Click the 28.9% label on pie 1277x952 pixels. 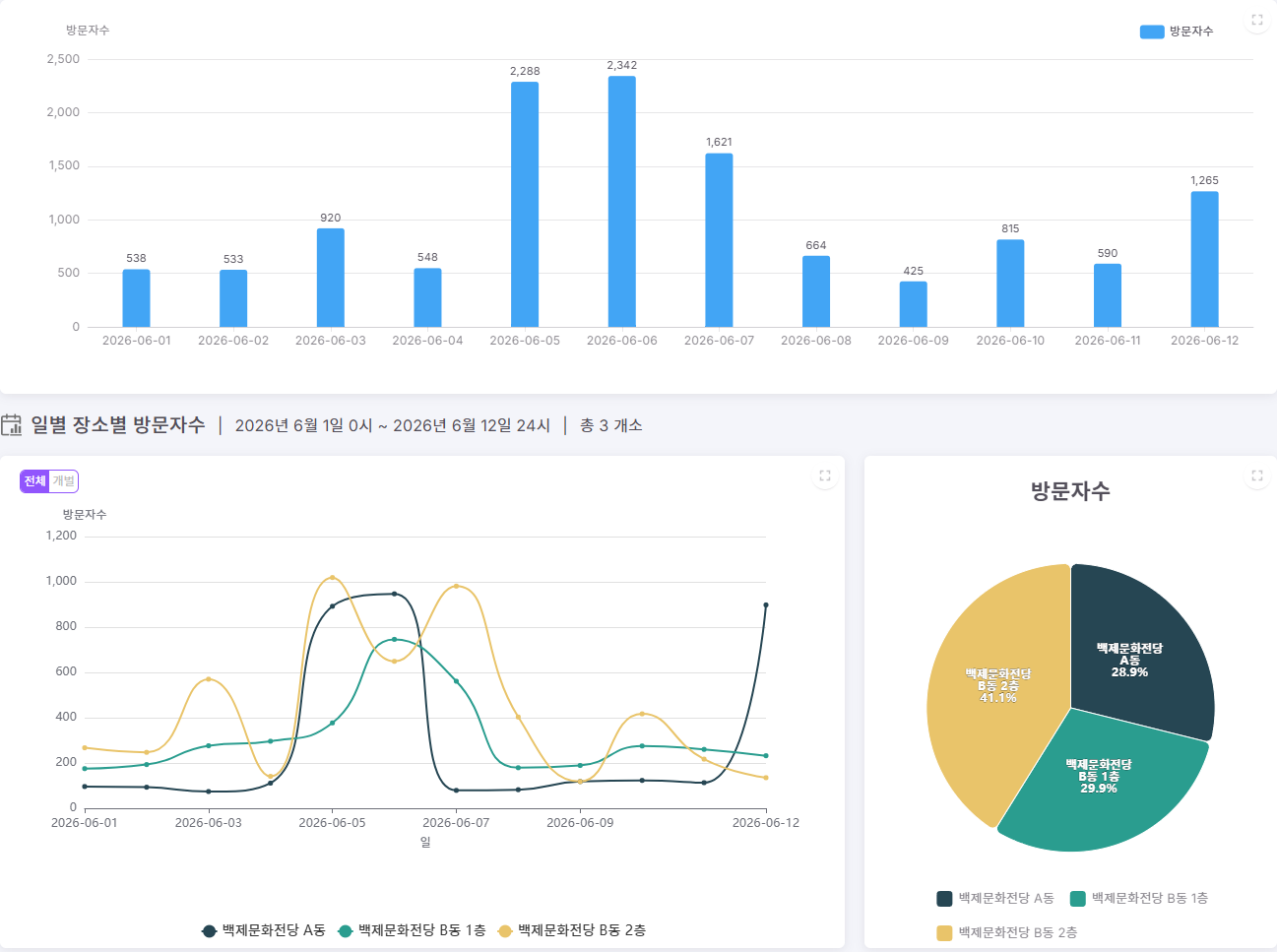click(1129, 672)
